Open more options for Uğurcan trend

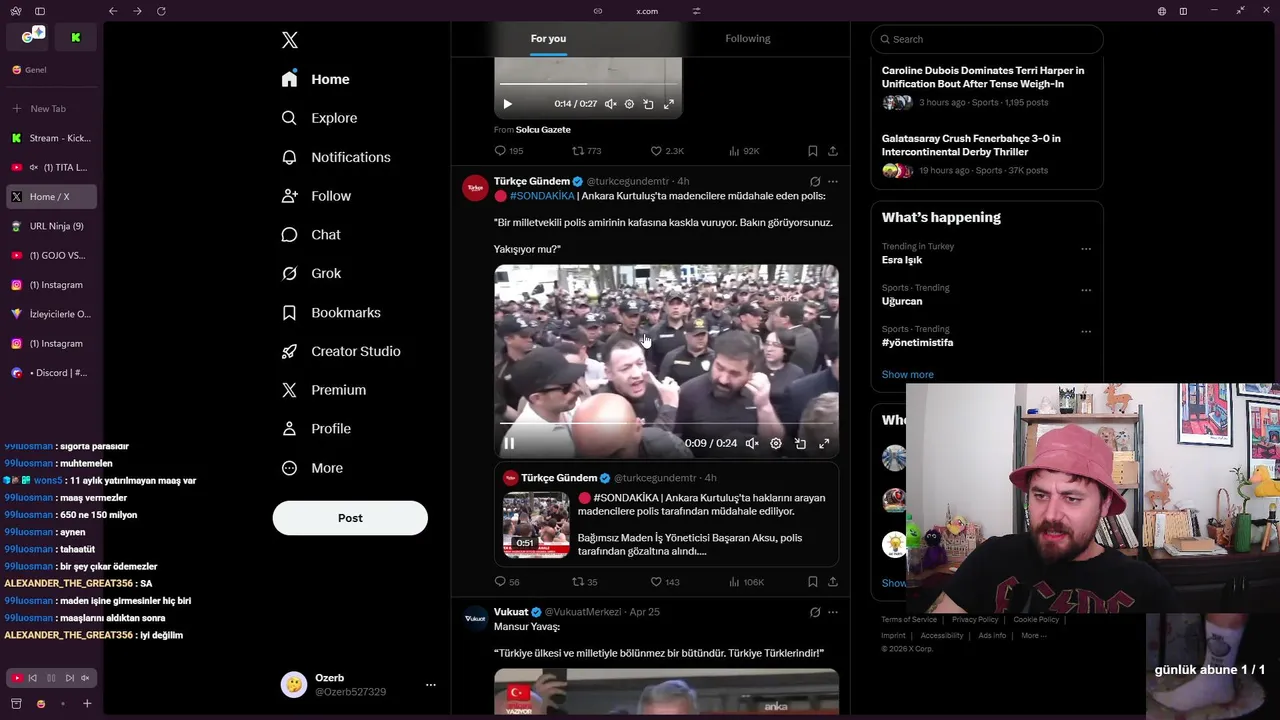point(1086,290)
